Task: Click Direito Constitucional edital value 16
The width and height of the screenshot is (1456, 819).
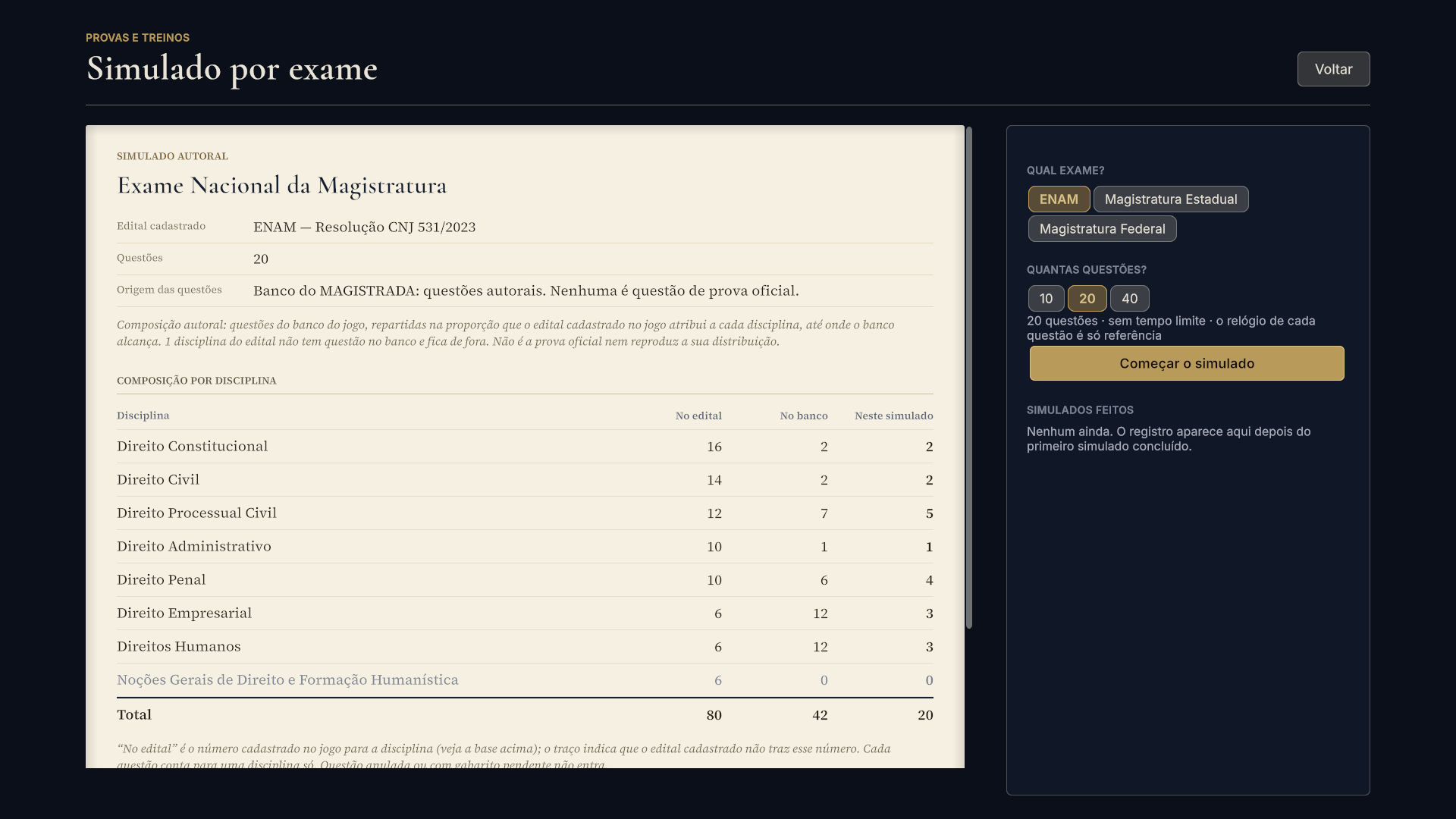Action: 714,447
